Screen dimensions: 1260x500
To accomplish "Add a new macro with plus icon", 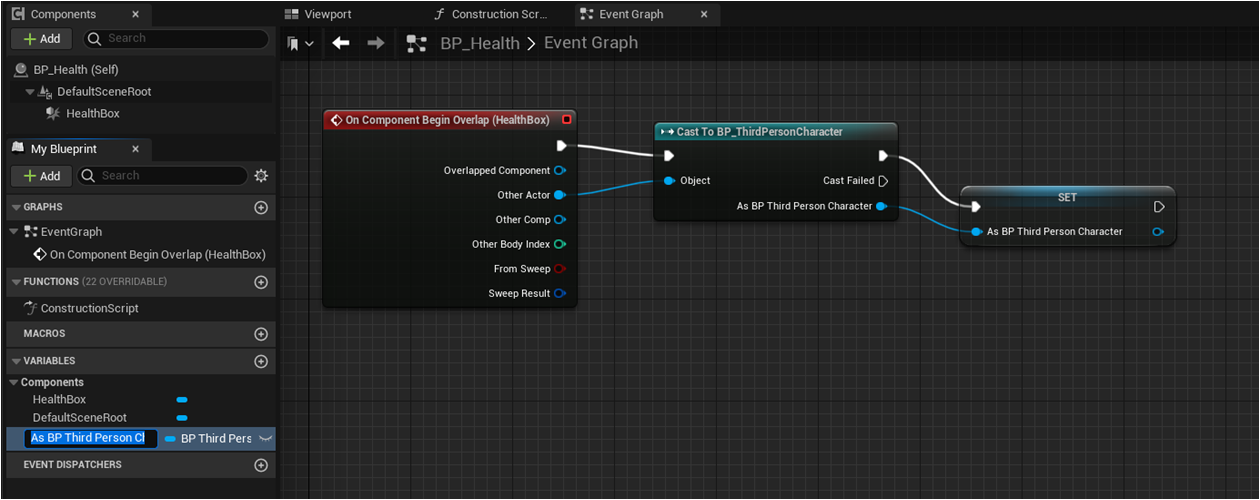I will (261, 334).
